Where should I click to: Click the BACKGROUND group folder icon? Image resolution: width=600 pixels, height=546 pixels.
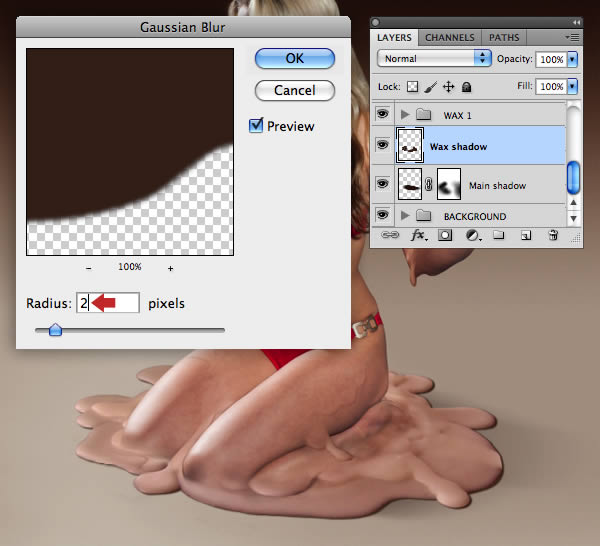424,215
